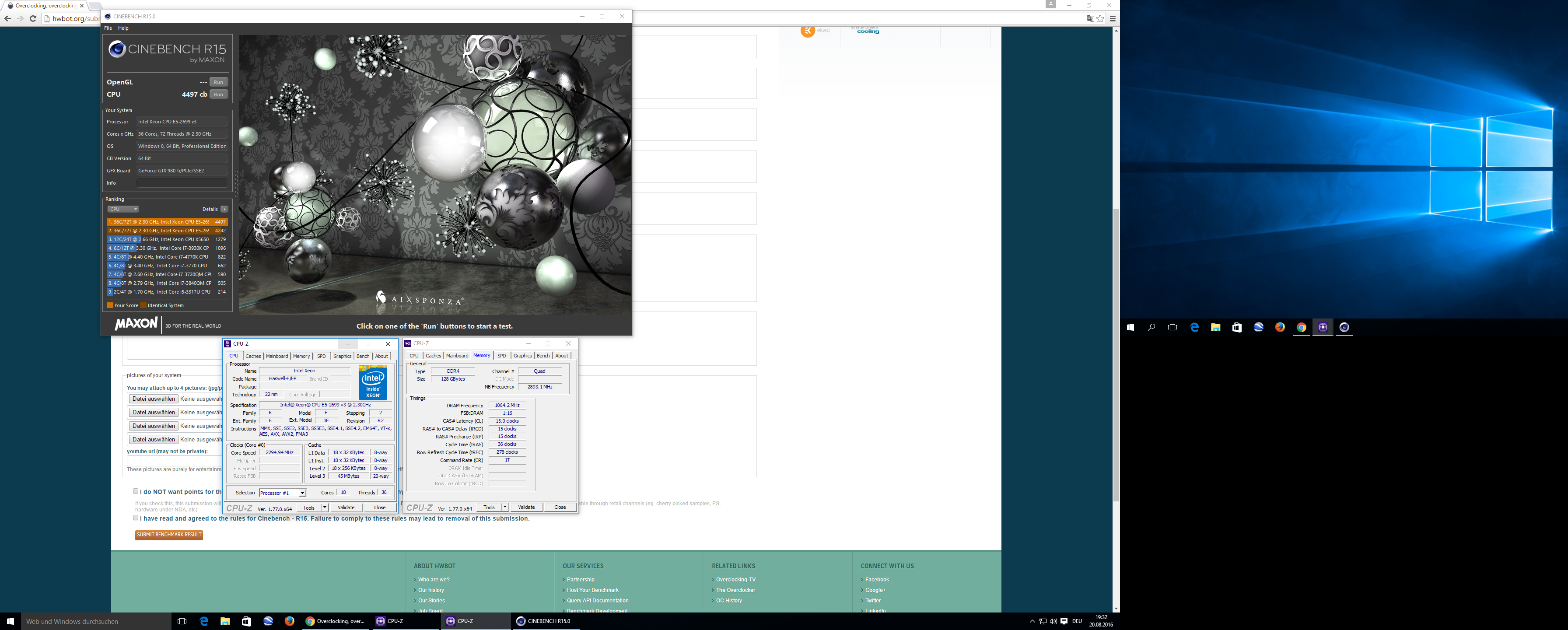
Task: Select ranking row 'Intel Core i5-3317U' 214
Action: coord(167,292)
